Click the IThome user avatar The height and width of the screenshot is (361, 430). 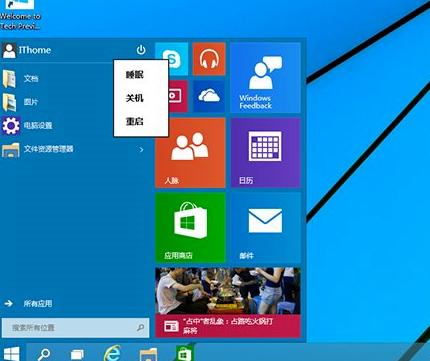click(x=9, y=50)
